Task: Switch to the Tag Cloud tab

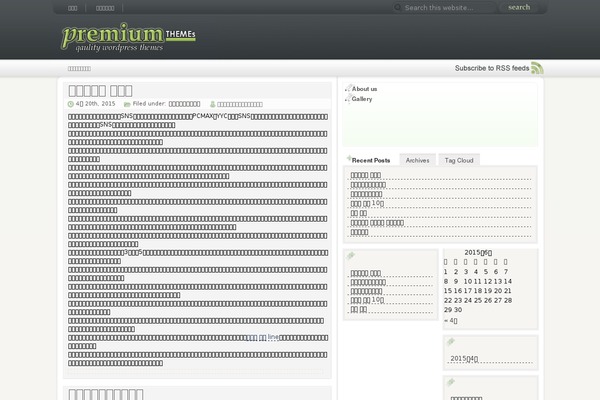Action: point(459,160)
